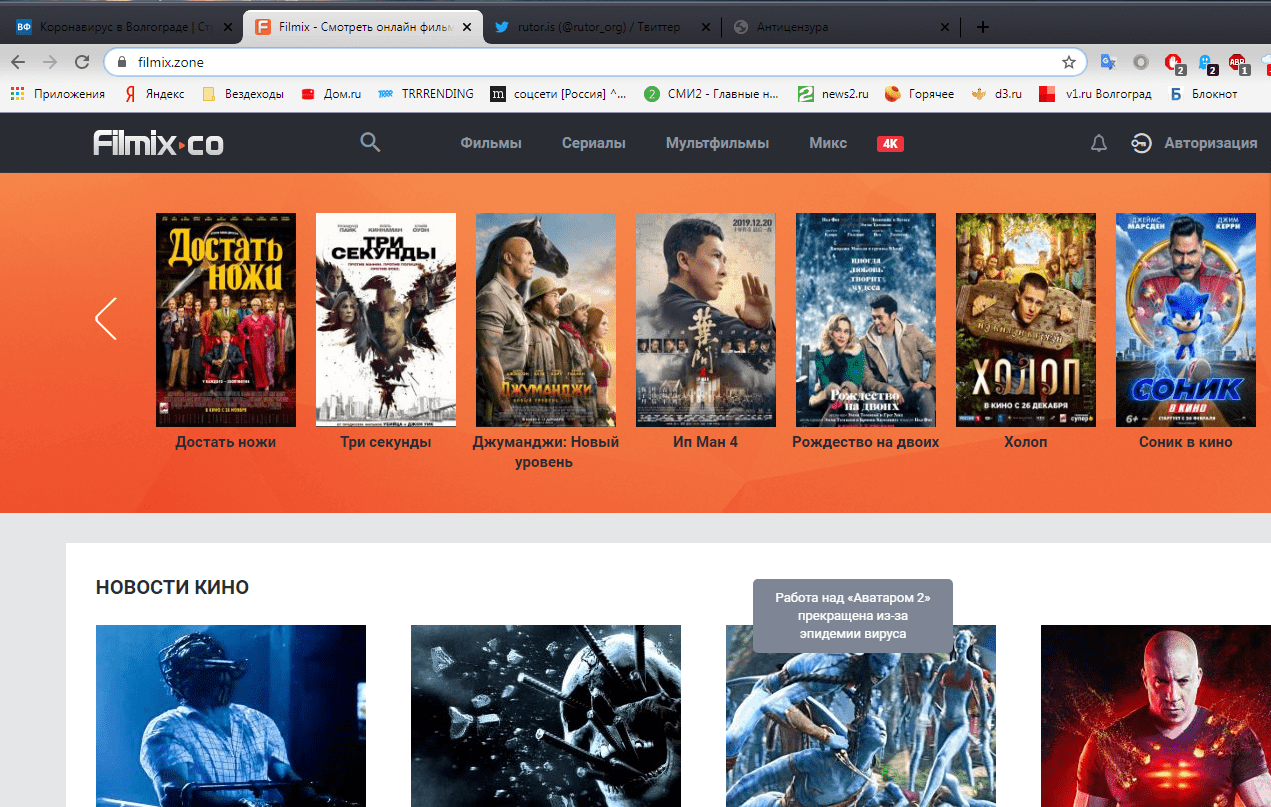
Task: Open the Apps (Приложения) bookmarks shortcut
Action: point(58,94)
